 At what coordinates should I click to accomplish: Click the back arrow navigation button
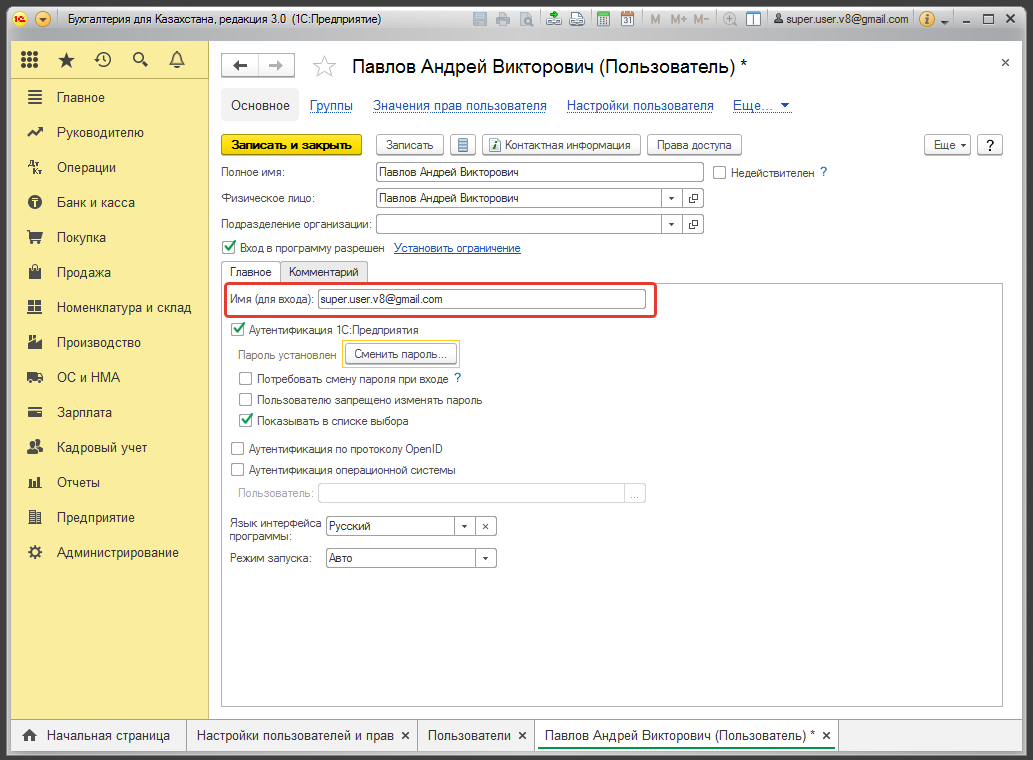tap(240, 66)
